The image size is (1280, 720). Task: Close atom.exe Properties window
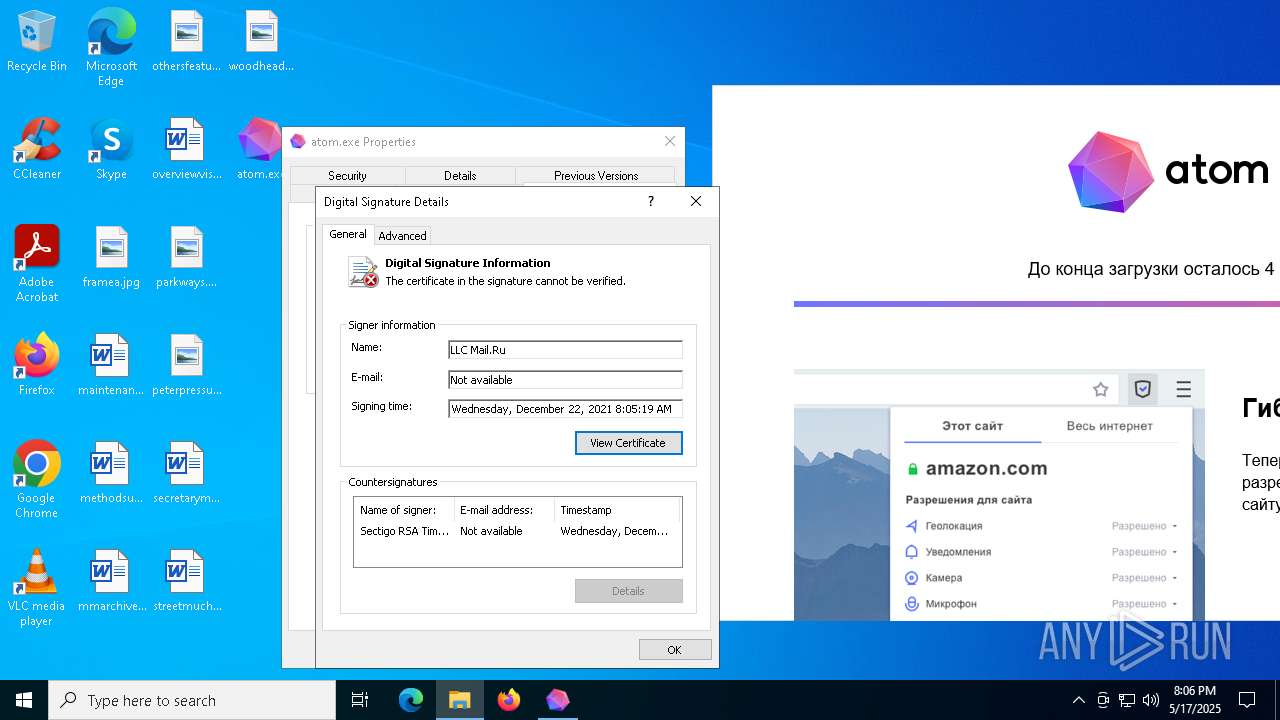point(670,141)
